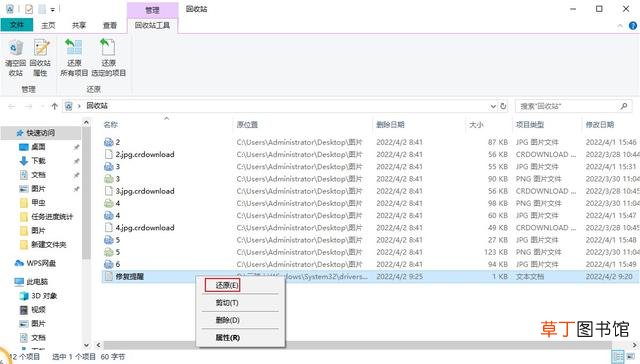This screenshot has width=640, height=364.
Task: Choose 属性(R) in the context menu
Action: pyautogui.click(x=227, y=337)
